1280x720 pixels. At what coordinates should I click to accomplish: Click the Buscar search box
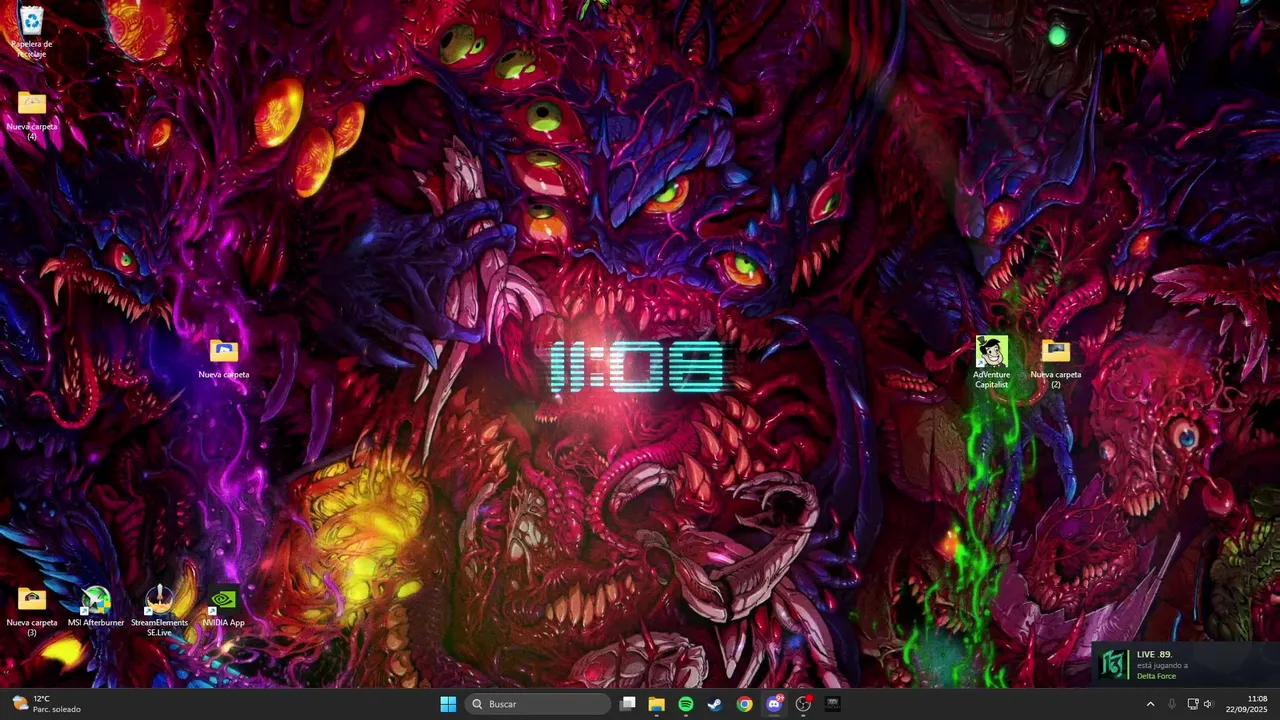click(x=538, y=704)
